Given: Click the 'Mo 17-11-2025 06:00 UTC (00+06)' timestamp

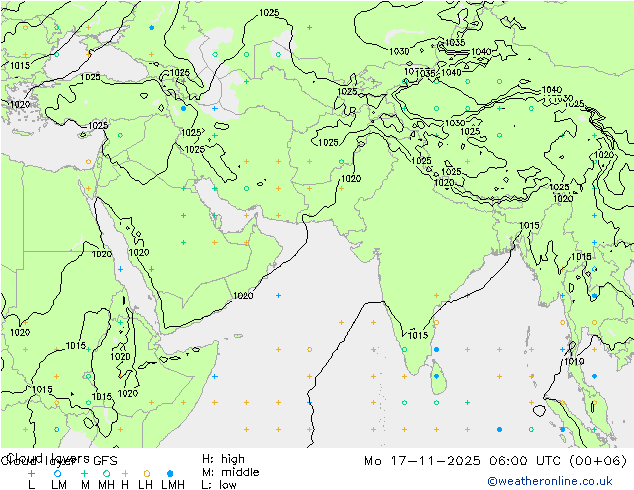Looking at the screenshot, I should [x=495, y=461].
